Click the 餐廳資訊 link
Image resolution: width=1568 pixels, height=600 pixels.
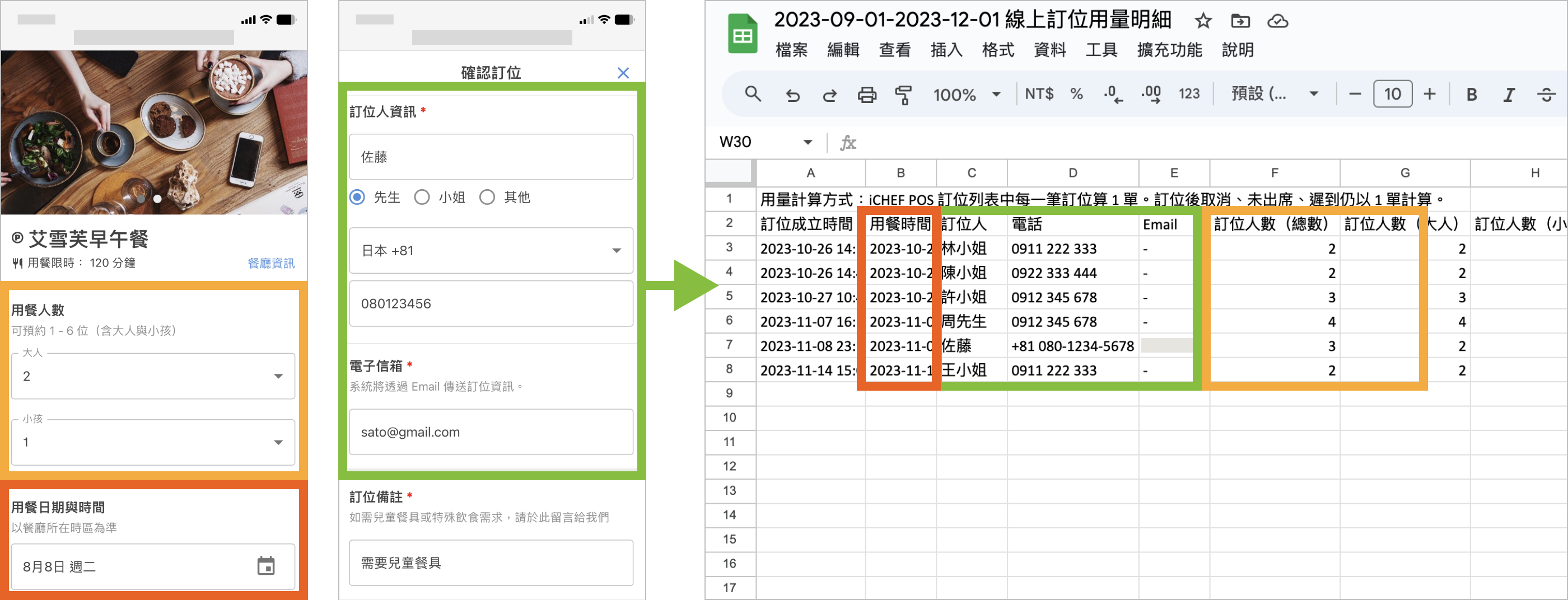click(x=271, y=263)
